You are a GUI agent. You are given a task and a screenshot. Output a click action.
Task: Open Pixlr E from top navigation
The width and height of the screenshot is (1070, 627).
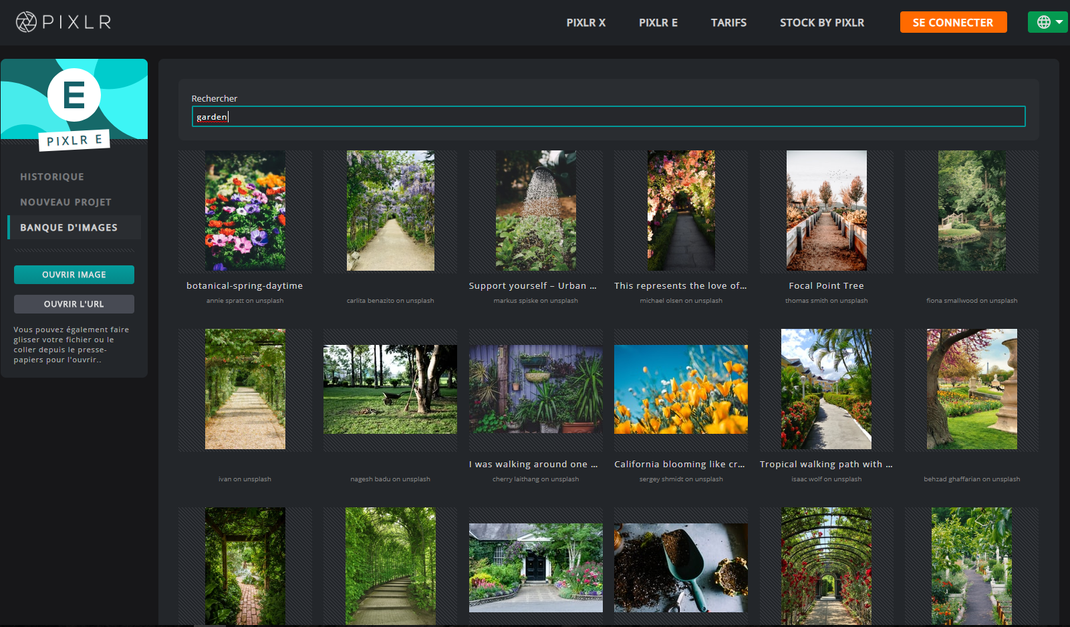pos(658,23)
